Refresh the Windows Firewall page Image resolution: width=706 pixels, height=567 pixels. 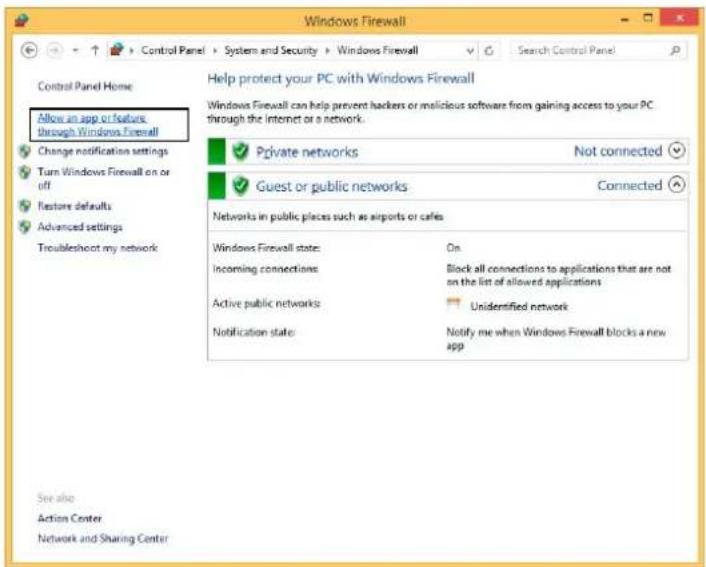[489, 50]
